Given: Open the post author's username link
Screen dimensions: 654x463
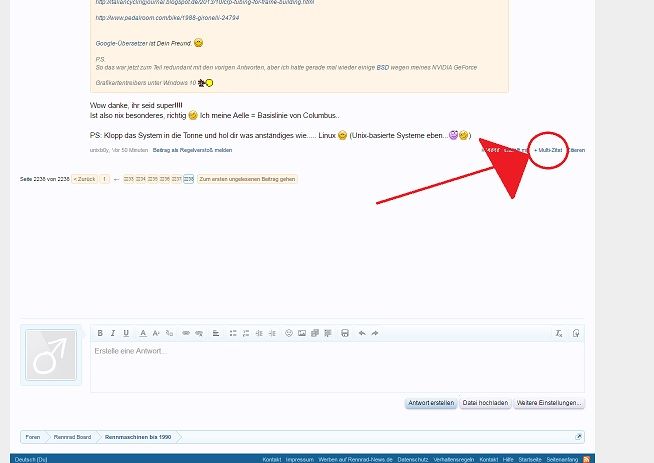Looking at the screenshot, I should [x=99, y=150].
